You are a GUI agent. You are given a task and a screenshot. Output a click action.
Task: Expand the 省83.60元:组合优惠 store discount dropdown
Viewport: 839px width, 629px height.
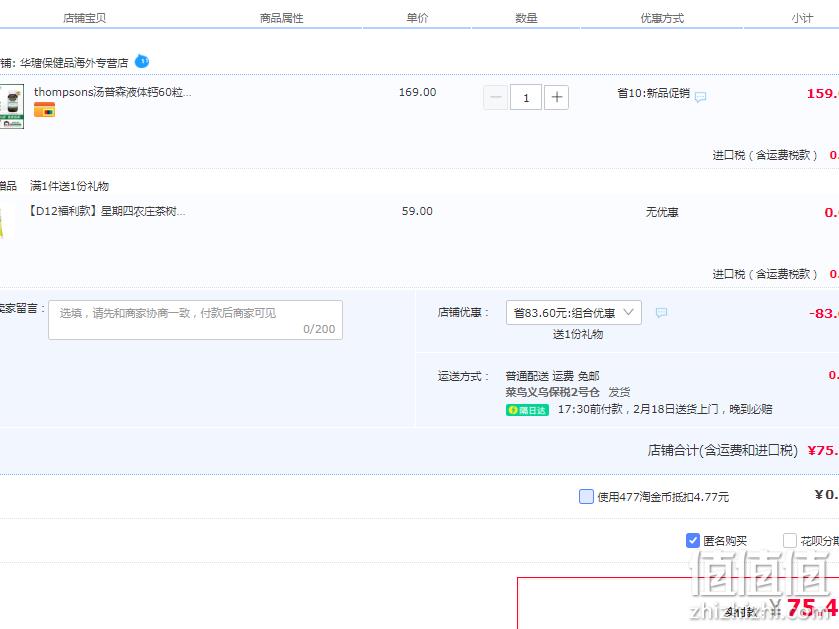tap(574, 312)
